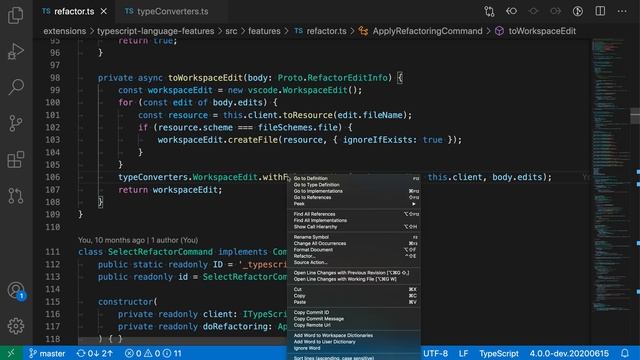Select Copy Commit ID

tap(354, 312)
